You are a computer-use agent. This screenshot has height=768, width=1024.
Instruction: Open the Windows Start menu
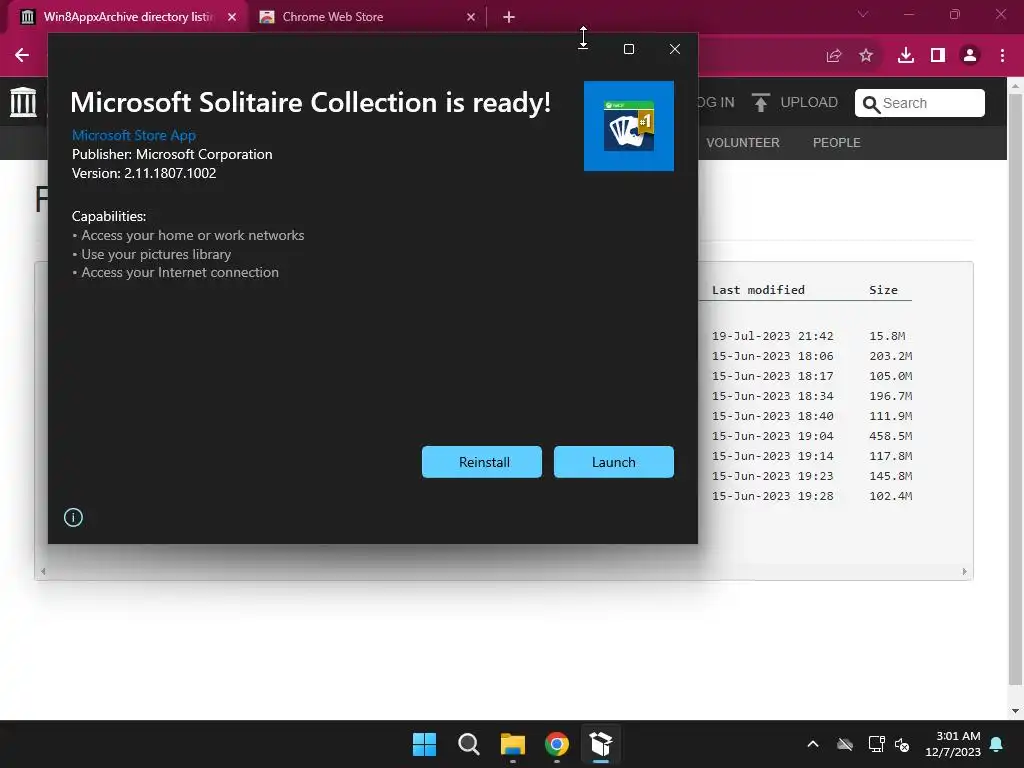click(x=424, y=744)
